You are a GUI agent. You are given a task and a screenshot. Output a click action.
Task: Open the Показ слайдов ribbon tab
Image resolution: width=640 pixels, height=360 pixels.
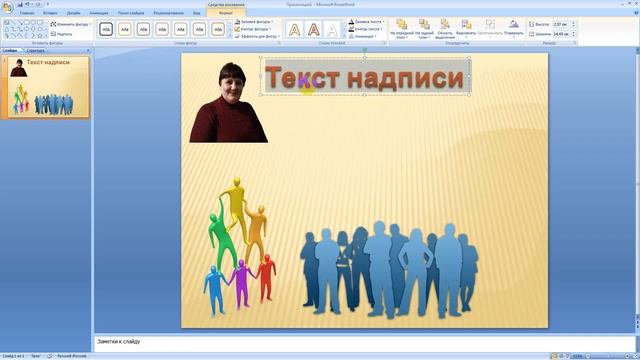[131, 13]
